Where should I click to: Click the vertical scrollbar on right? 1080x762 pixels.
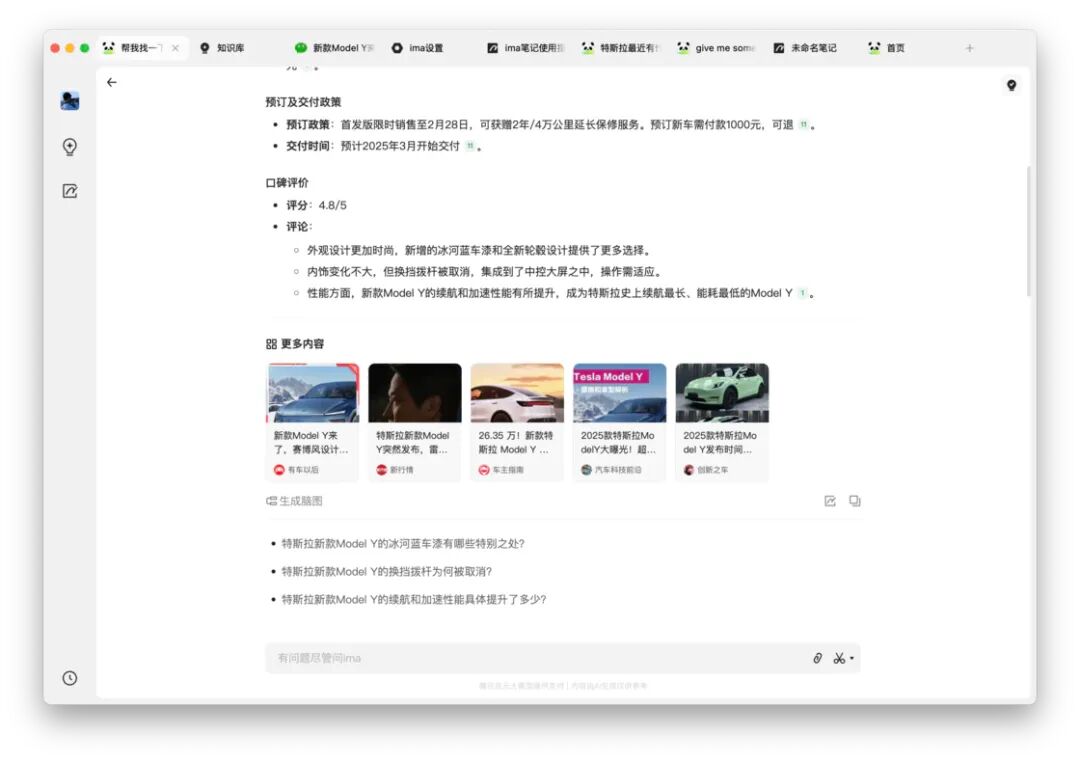click(x=1029, y=231)
